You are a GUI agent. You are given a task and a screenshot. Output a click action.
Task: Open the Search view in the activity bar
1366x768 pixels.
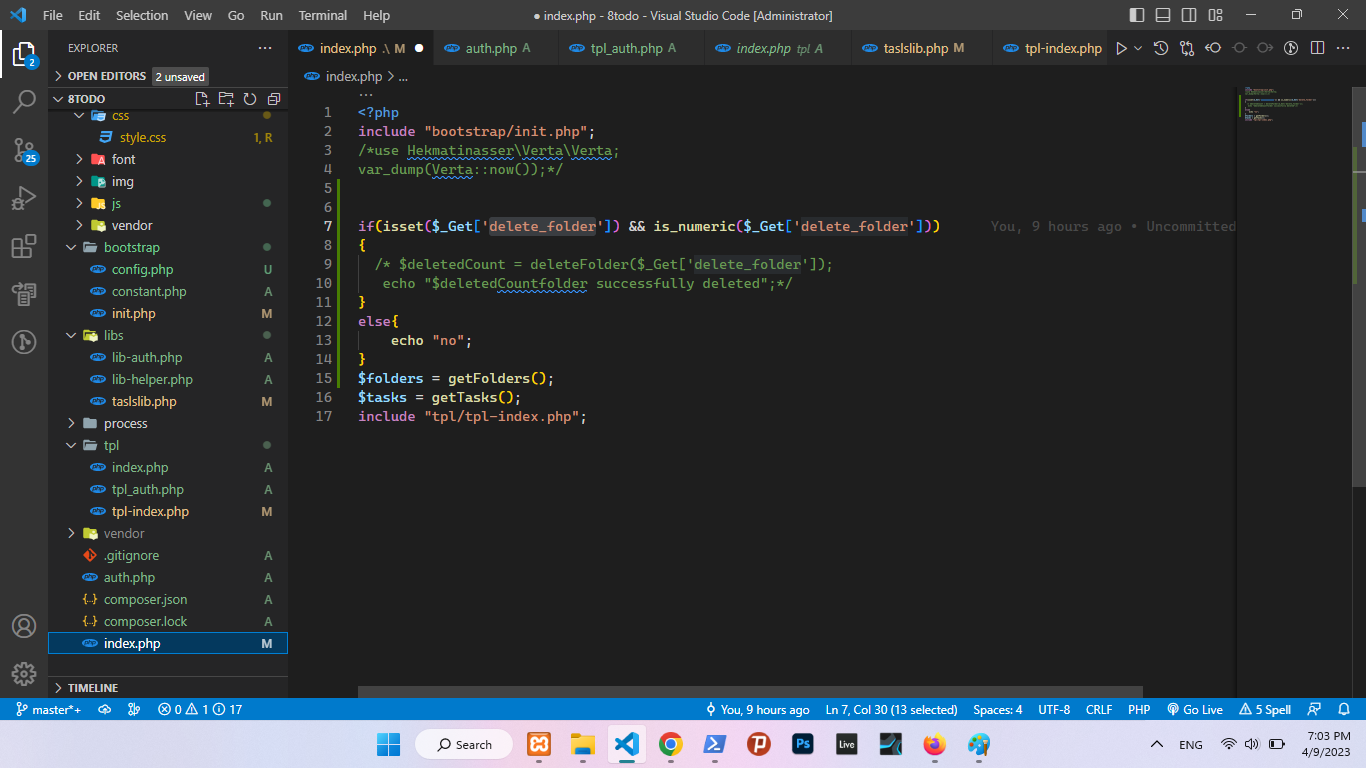click(24, 102)
